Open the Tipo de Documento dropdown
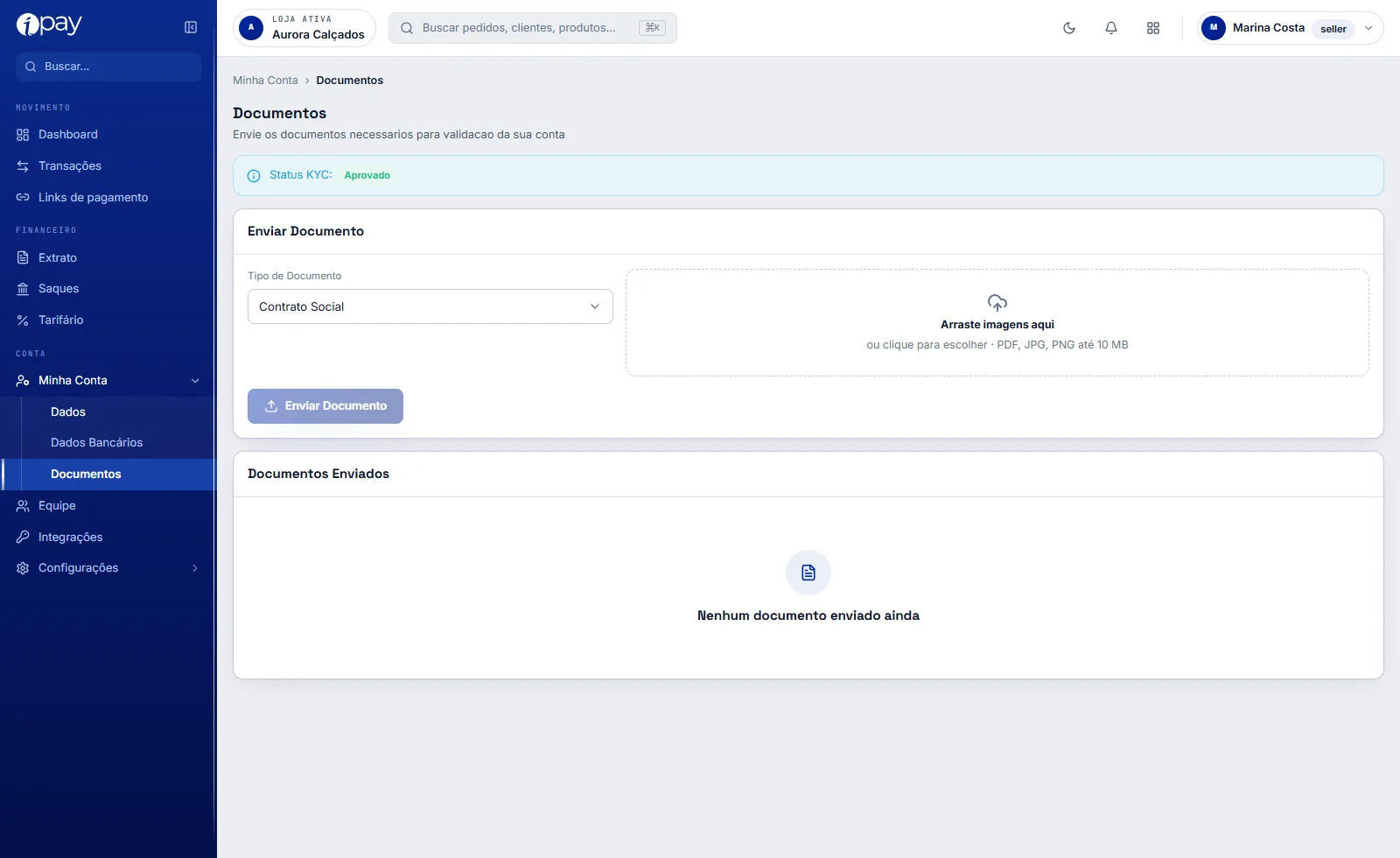Screen dimensions: 1400x858 pos(430,306)
